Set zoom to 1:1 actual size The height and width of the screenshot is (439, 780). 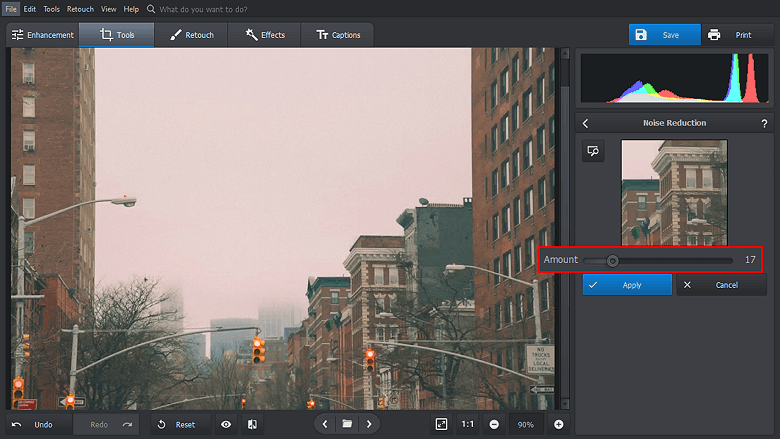468,424
